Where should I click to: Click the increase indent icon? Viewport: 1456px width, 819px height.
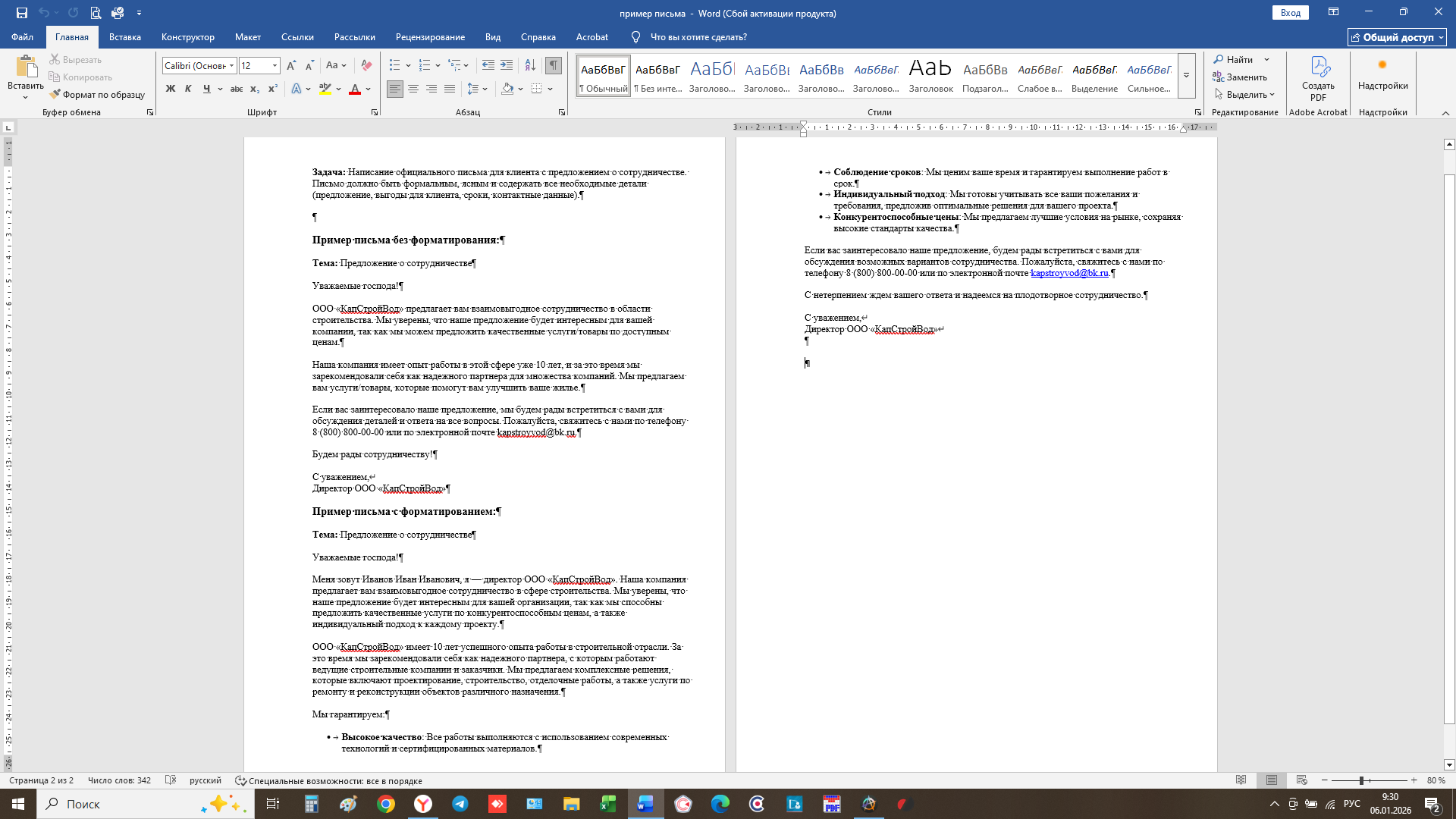[507, 65]
